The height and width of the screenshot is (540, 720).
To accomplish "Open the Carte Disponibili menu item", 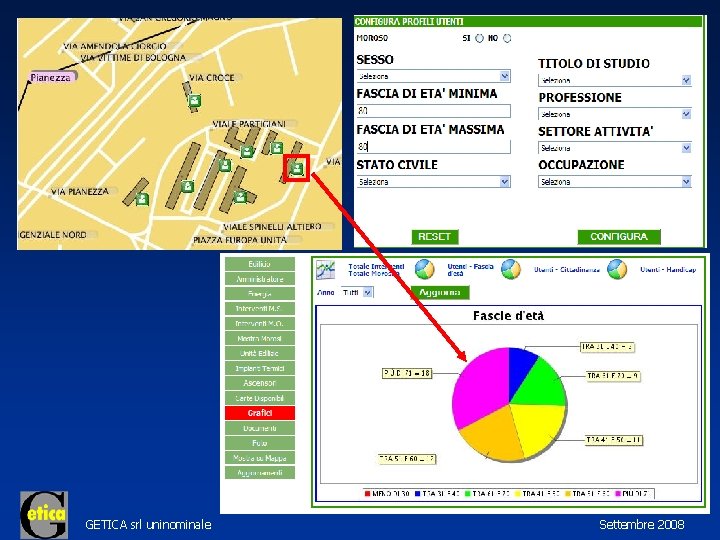I will 259,398.
